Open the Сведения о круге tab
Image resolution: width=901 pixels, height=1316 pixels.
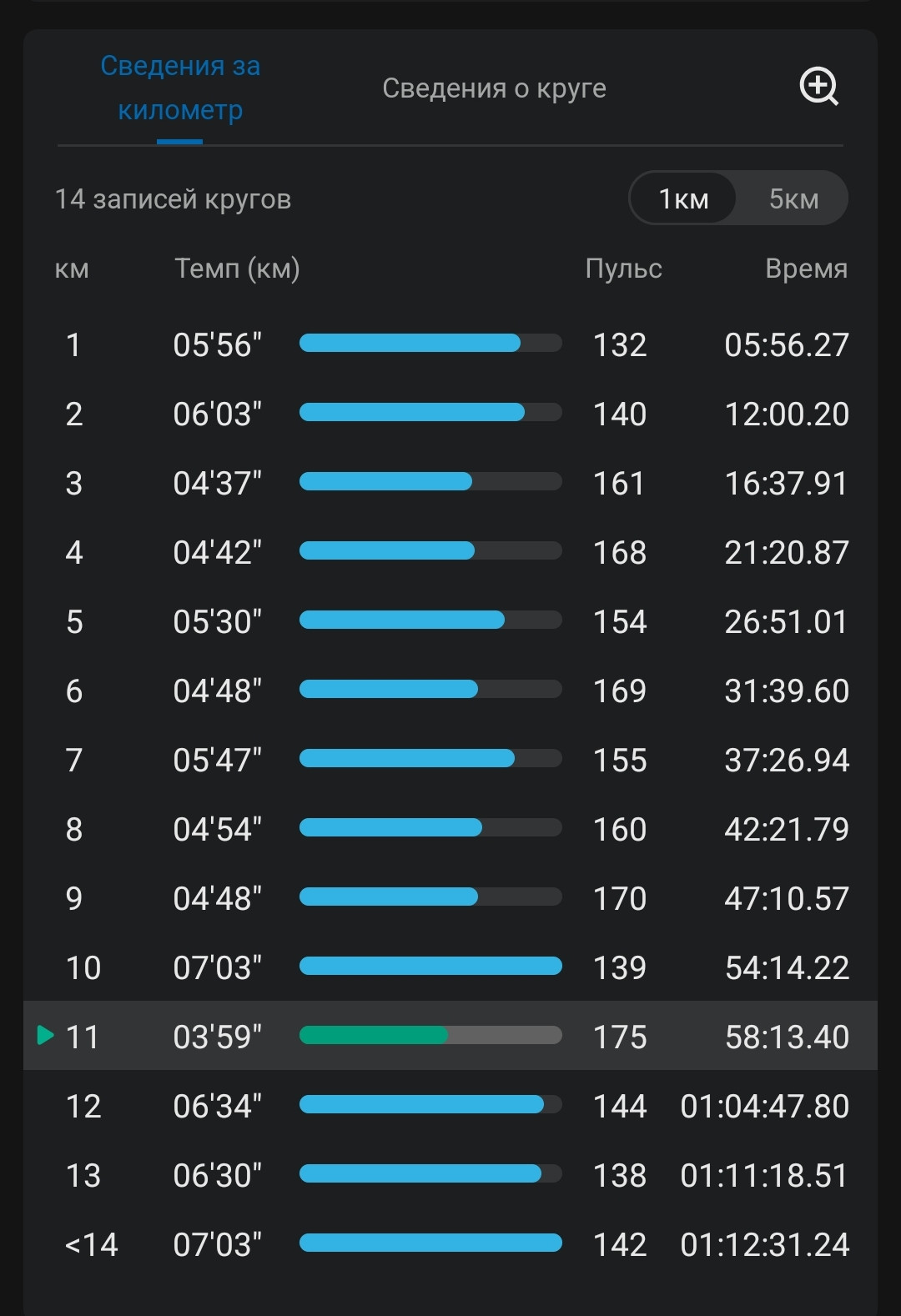point(494,88)
